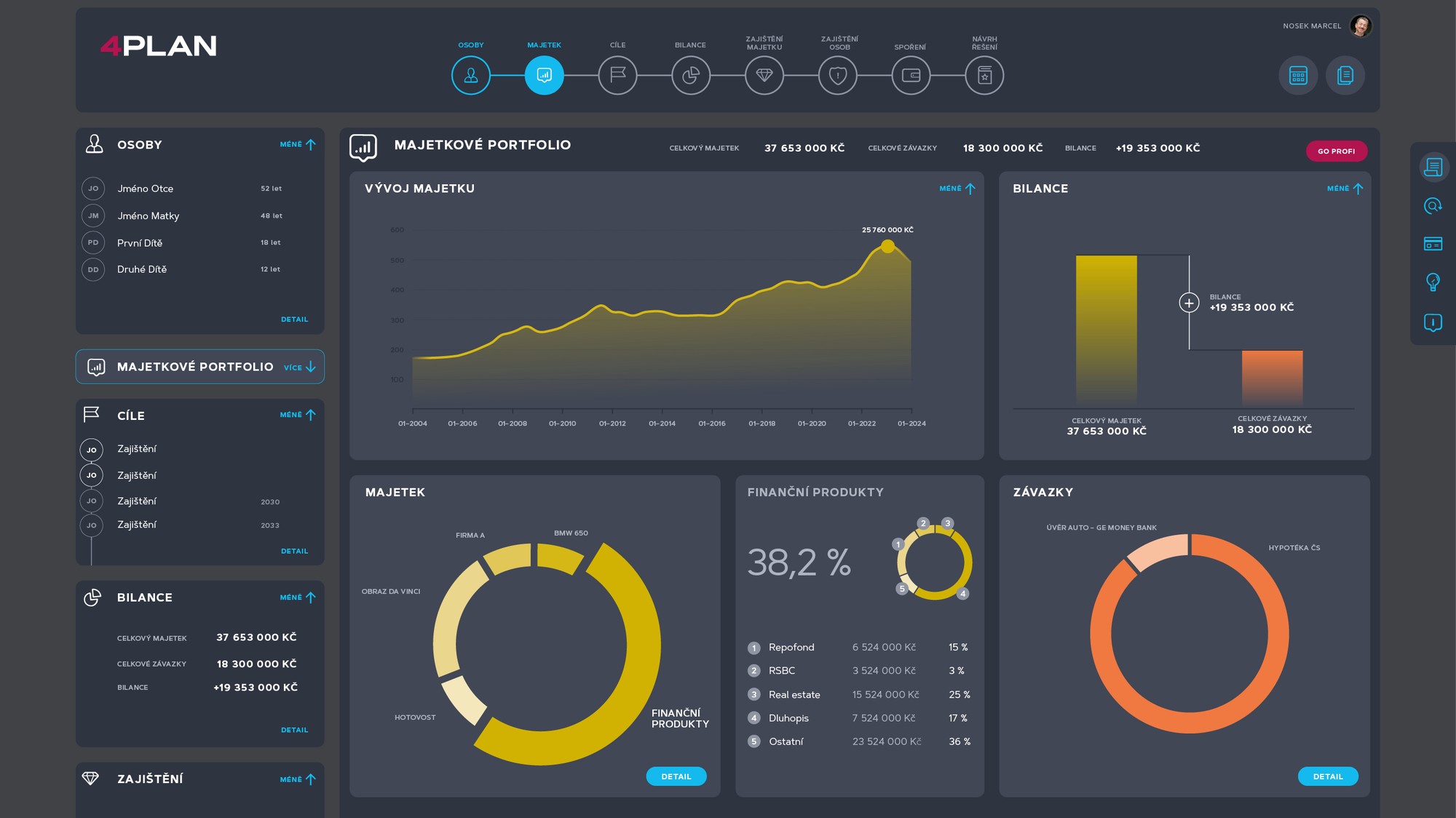The width and height of the screenshot is (1456, 818).
Task: Click the calculator icon in header
Action: [x=1298, y=76]
